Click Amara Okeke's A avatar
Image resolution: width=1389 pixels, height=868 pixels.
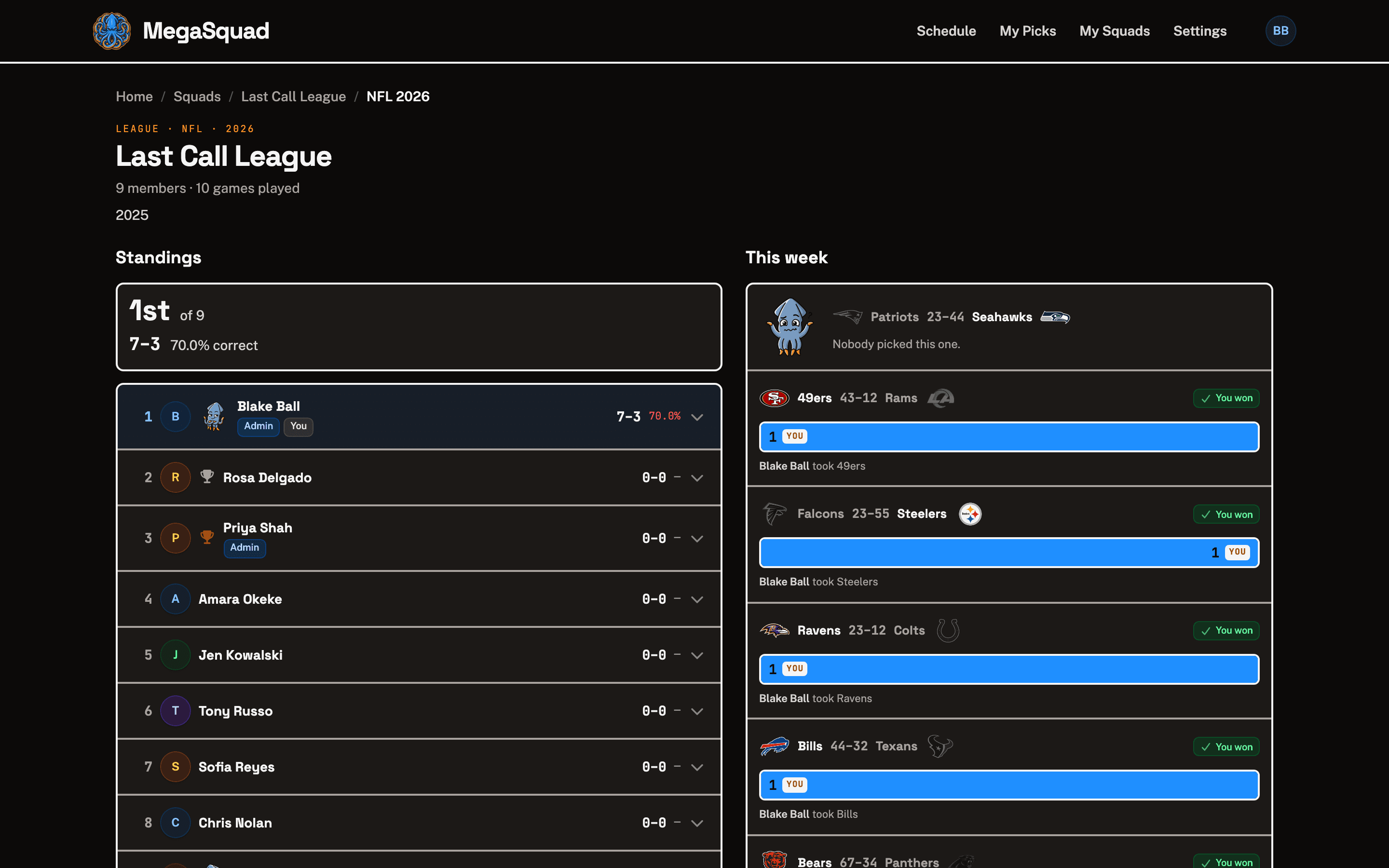pyautogui.click(x=175, y=599)
